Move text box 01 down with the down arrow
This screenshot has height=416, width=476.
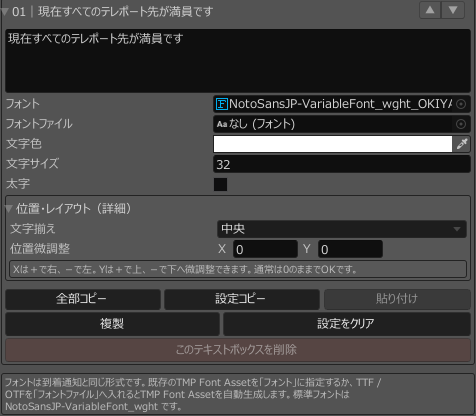point(453,10)
